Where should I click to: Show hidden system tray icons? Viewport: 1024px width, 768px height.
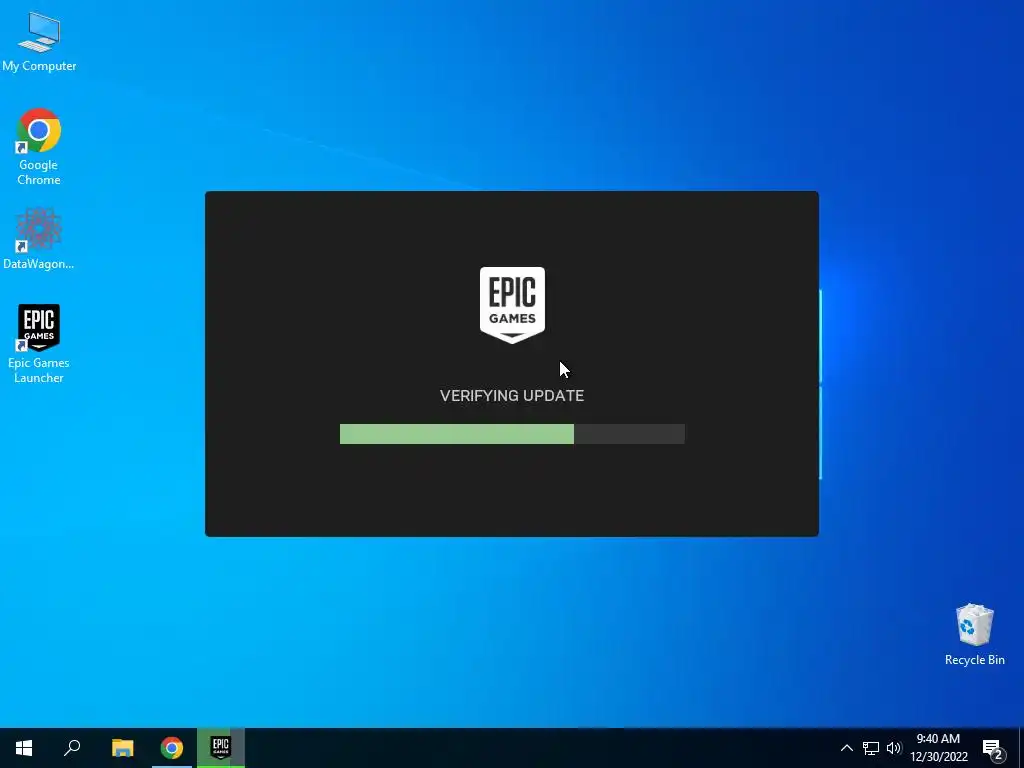click(846, 748)
